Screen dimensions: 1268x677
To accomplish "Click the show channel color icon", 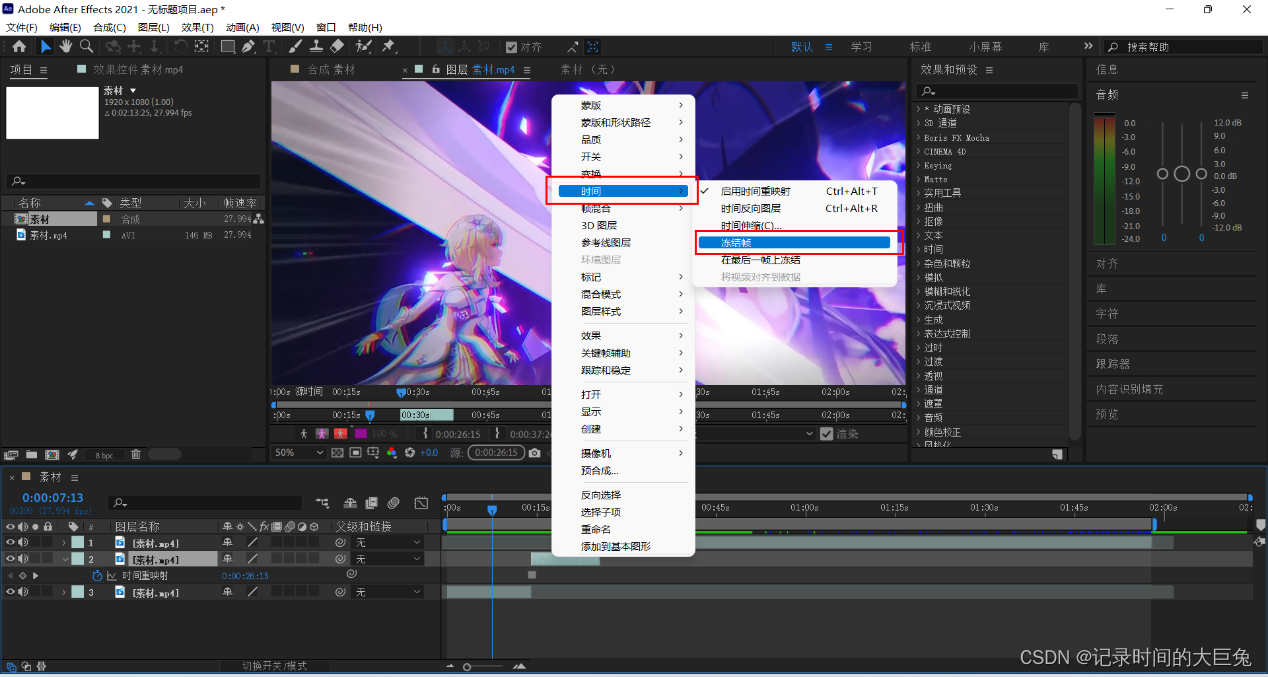I will (391, 453).
